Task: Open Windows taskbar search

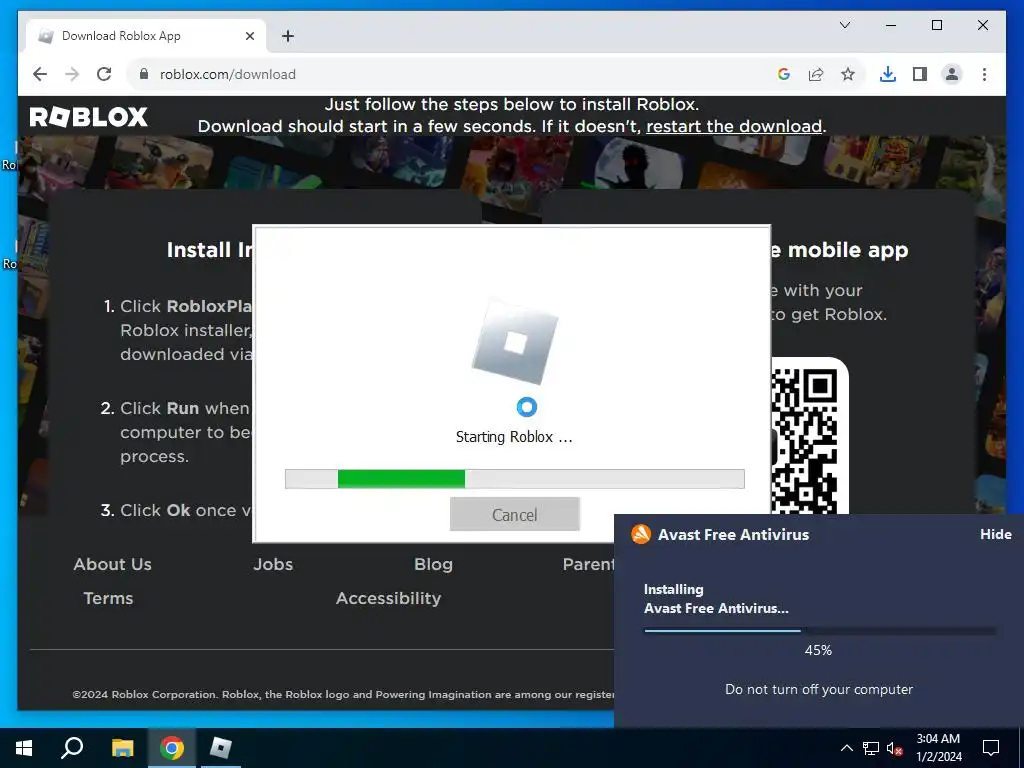Action: (72, 748)
